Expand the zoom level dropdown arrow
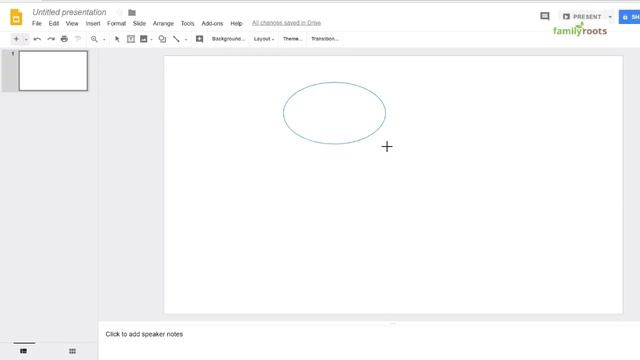This screenshot has width=640, height=360. coord(104,39)
